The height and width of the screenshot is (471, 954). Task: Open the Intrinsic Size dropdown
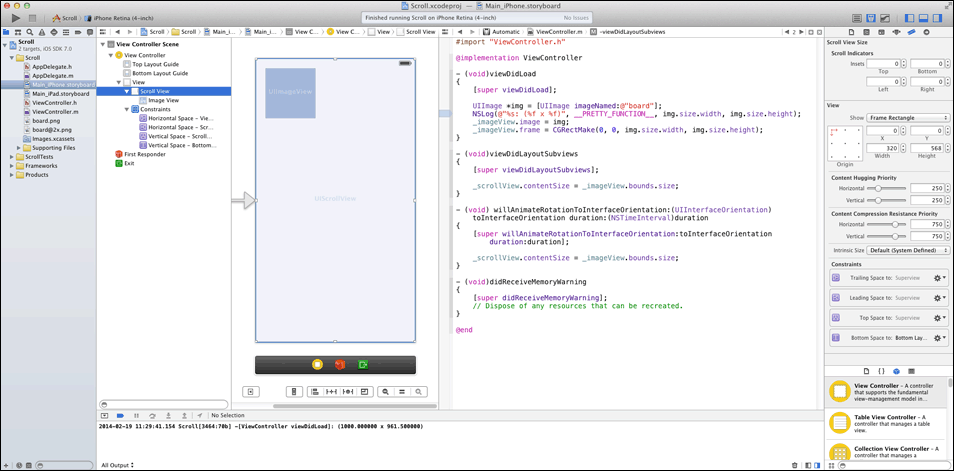pyautogui.click(x=908, y=250)
